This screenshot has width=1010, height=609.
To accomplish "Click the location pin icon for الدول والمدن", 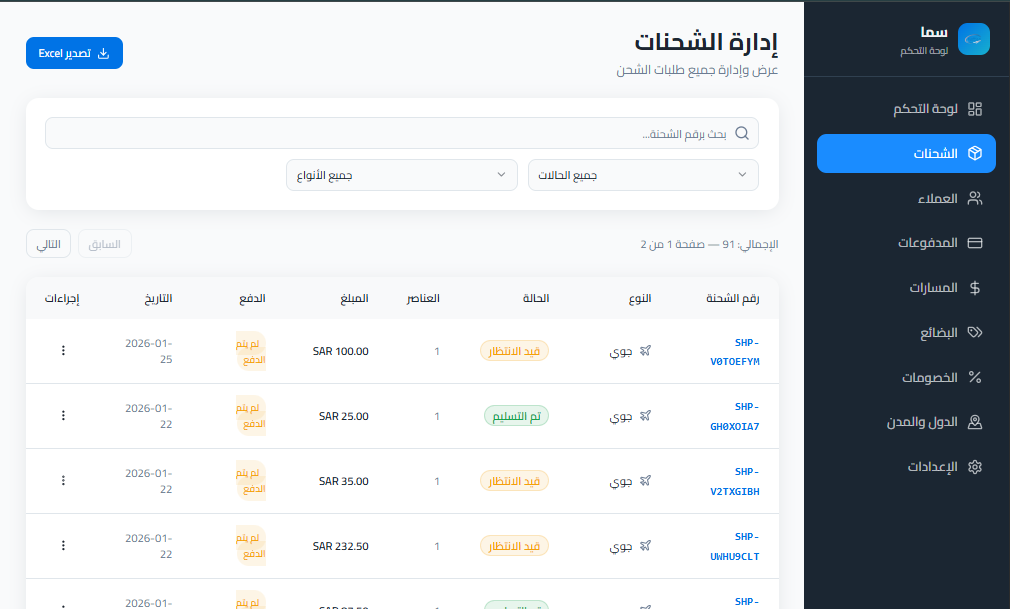I will pyautogui.click(x=976, y=422).
